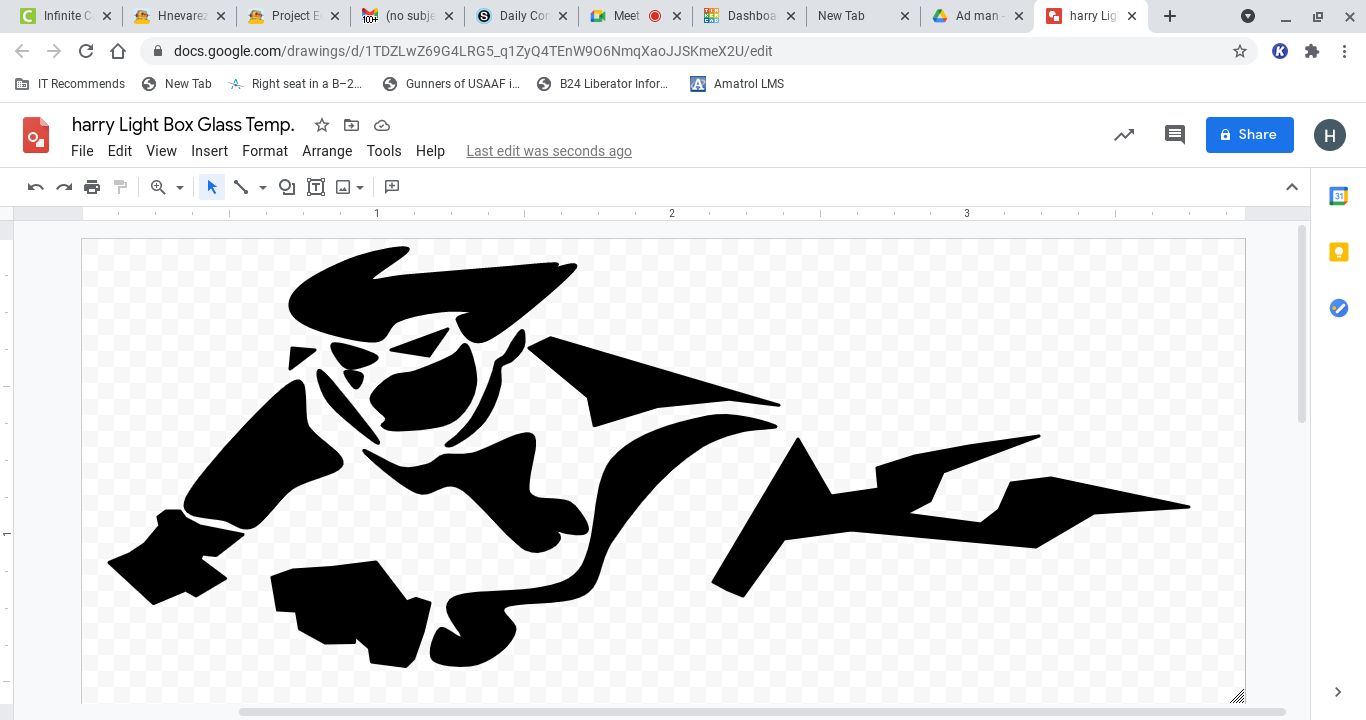1366x720 pixels.
Task: Select the Text box tool
Action: tap(316, 187)
